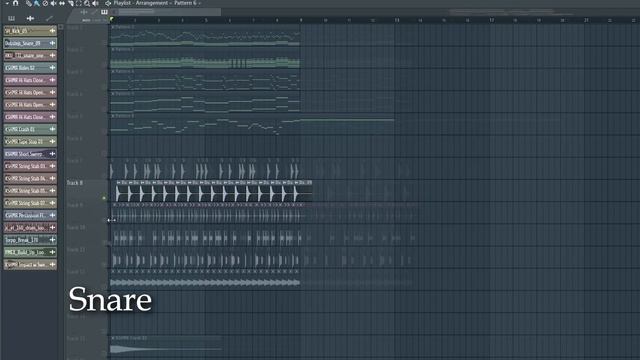Screen dimensions: 640x360
Task: Select Torpo_Break_170 in the picker
Action: point(30,240)
